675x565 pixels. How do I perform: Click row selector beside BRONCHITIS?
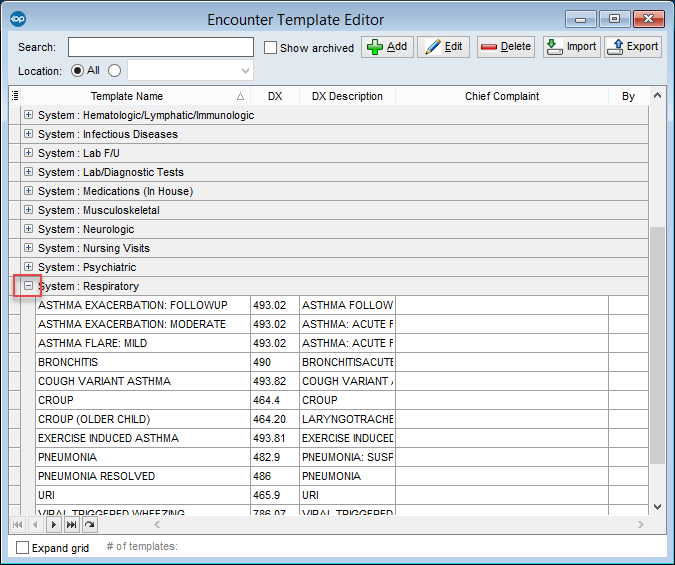click(15, 362)
